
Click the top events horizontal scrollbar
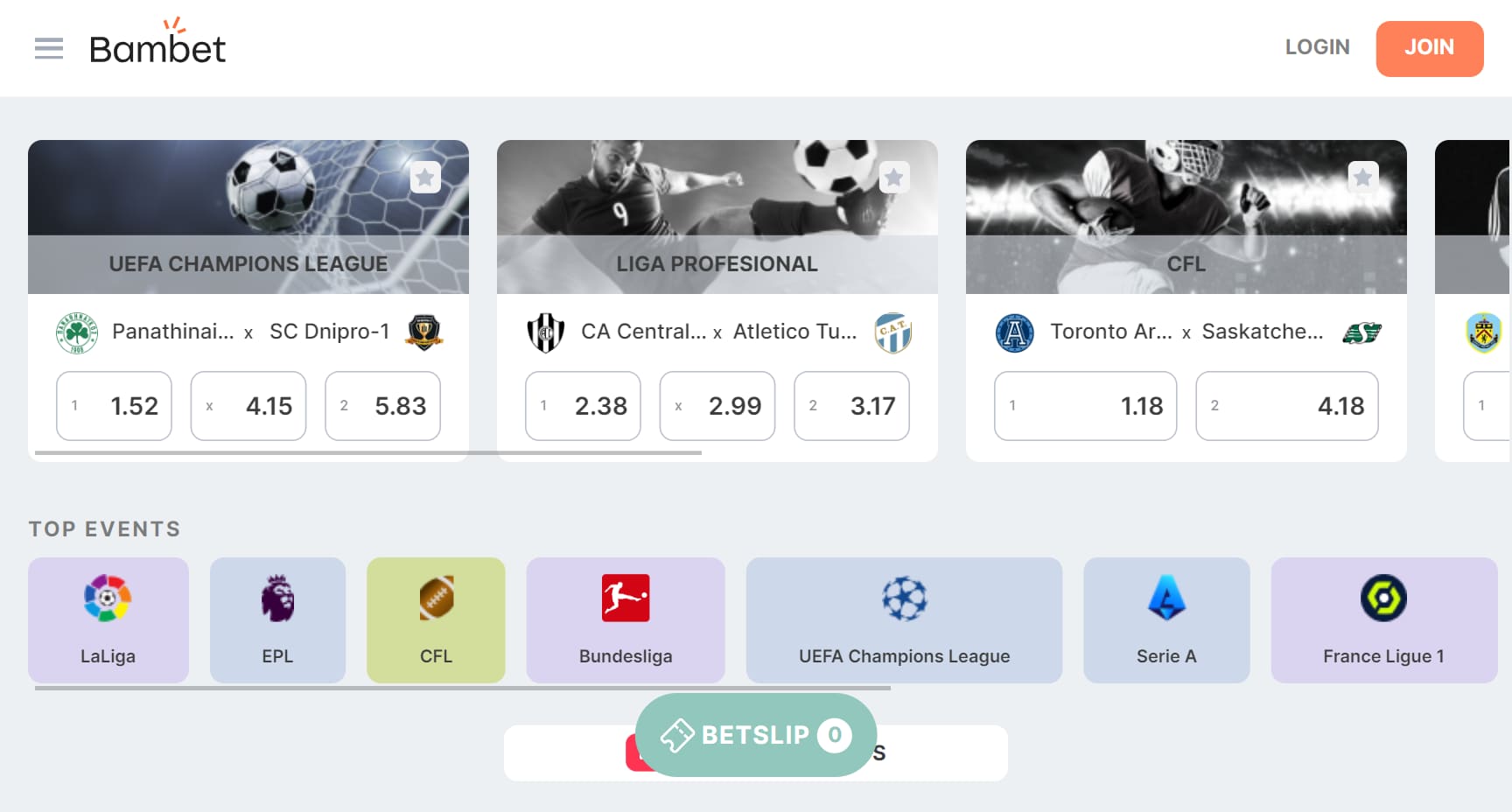pos(463,688)
